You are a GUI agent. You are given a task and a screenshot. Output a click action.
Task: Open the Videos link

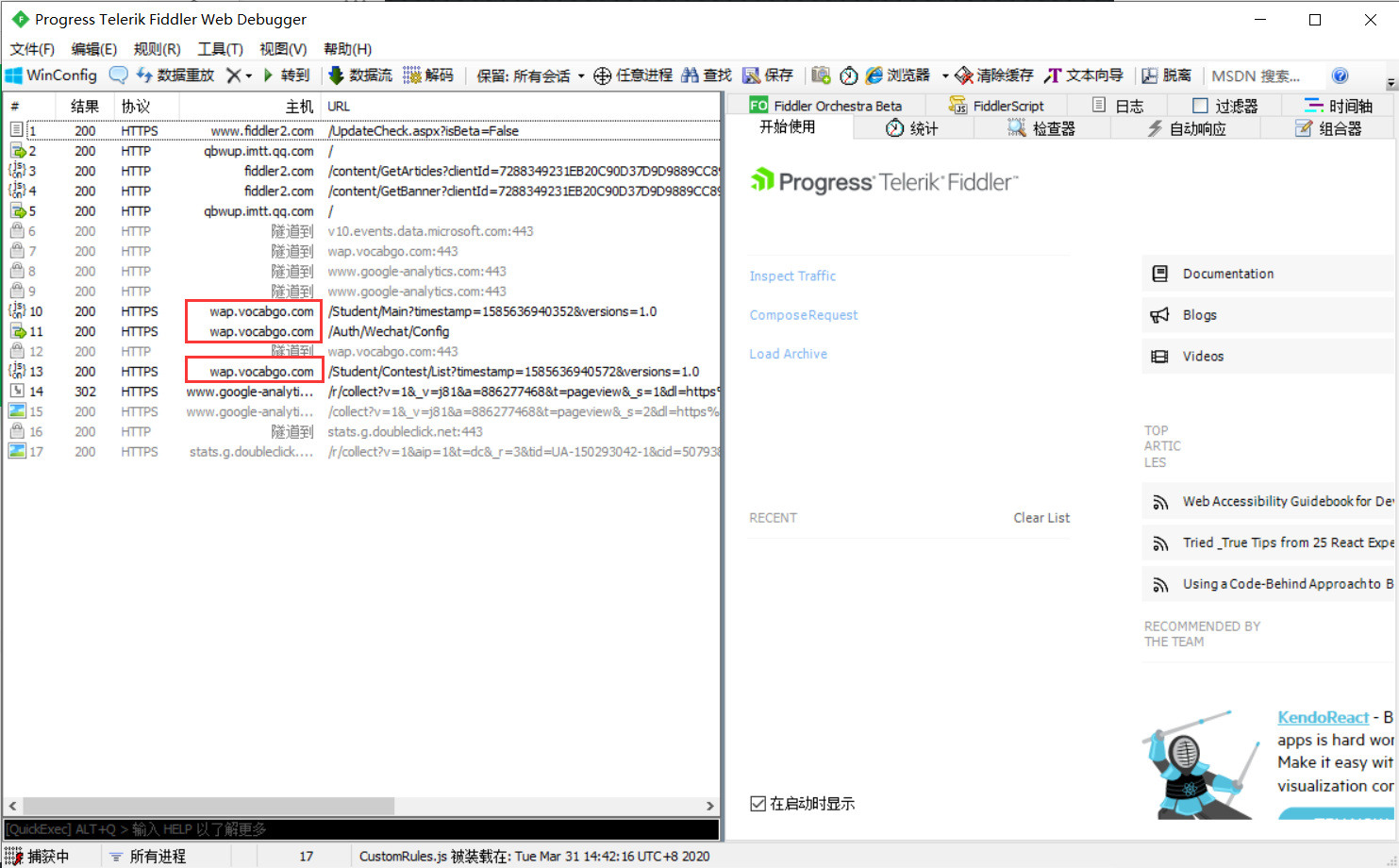1268,357
